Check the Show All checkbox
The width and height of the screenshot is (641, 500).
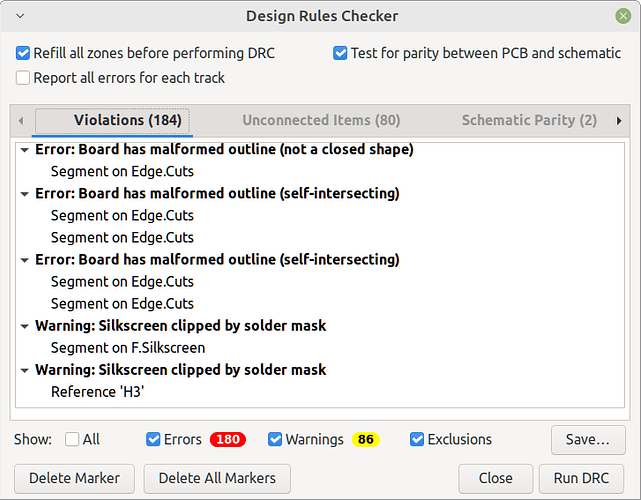[72, 439]
